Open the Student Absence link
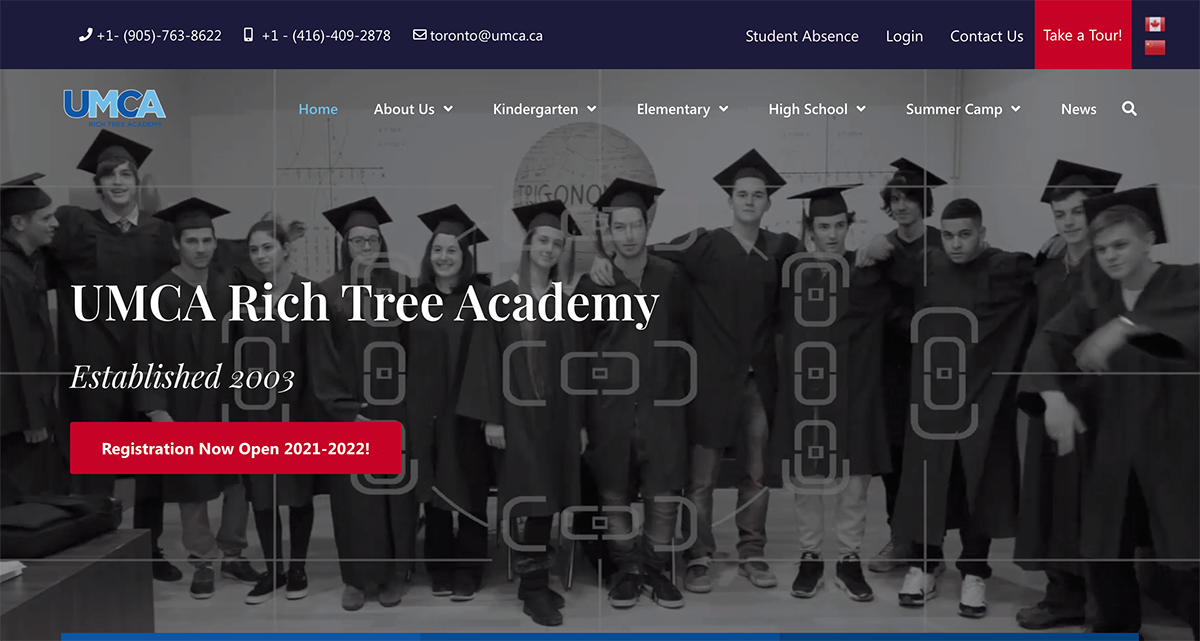The height and width of the screenshot is (641, 1200). pyautogui.click(x=802, y=36)
